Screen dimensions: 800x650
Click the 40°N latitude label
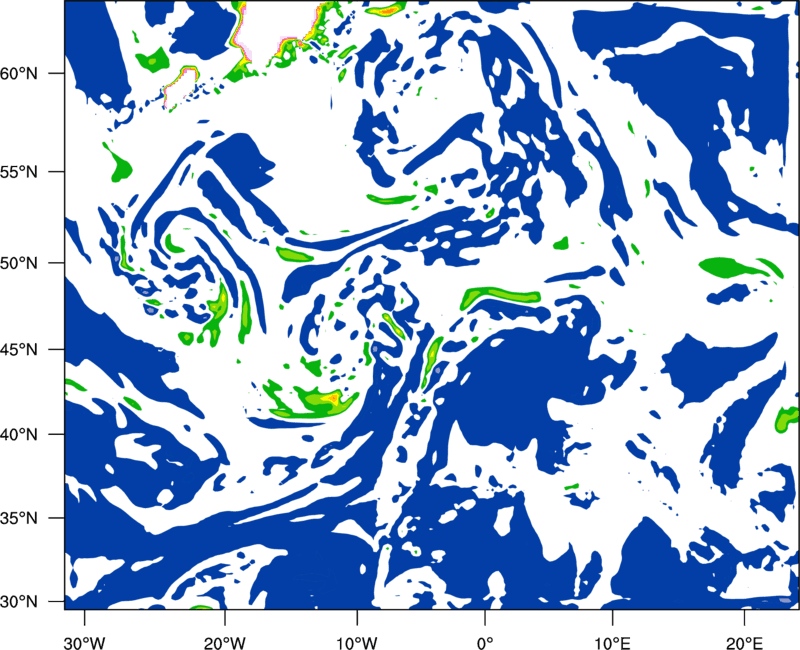19,435
